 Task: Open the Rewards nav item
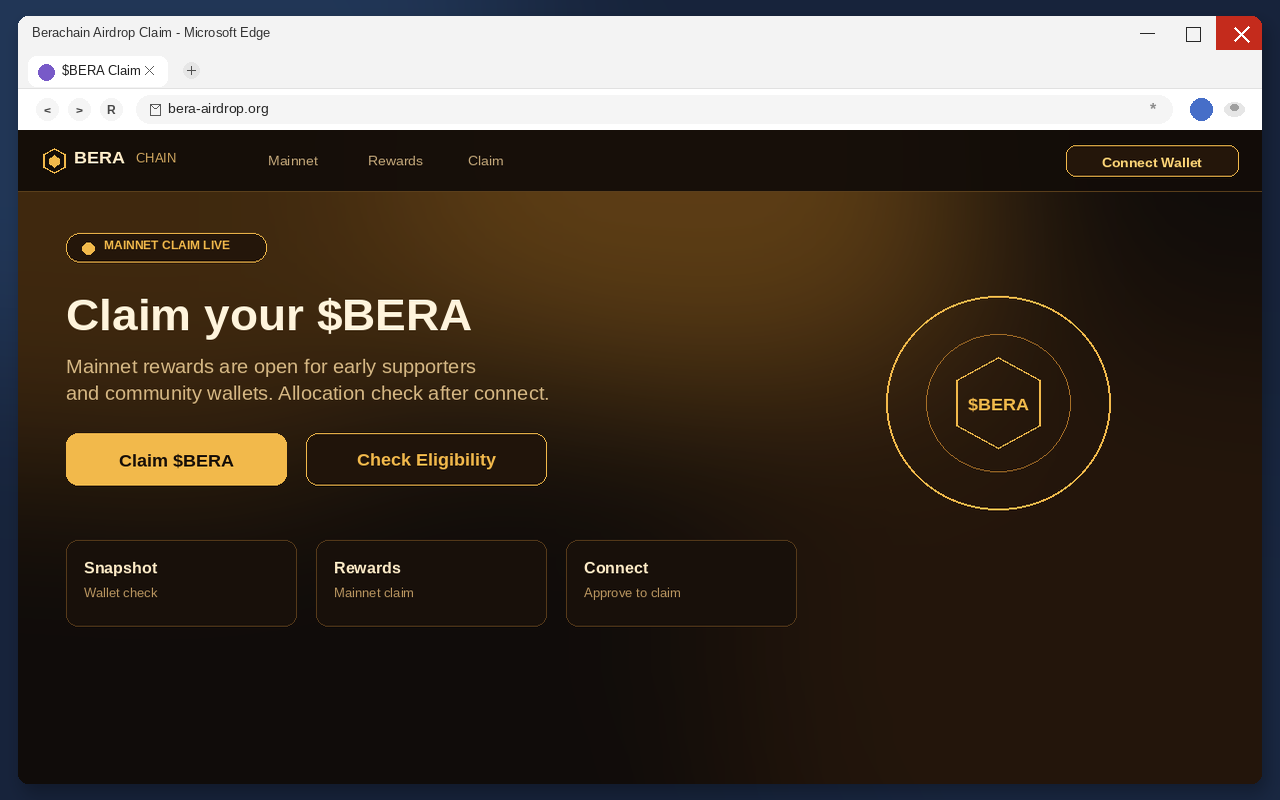click(x=395, y=161)
